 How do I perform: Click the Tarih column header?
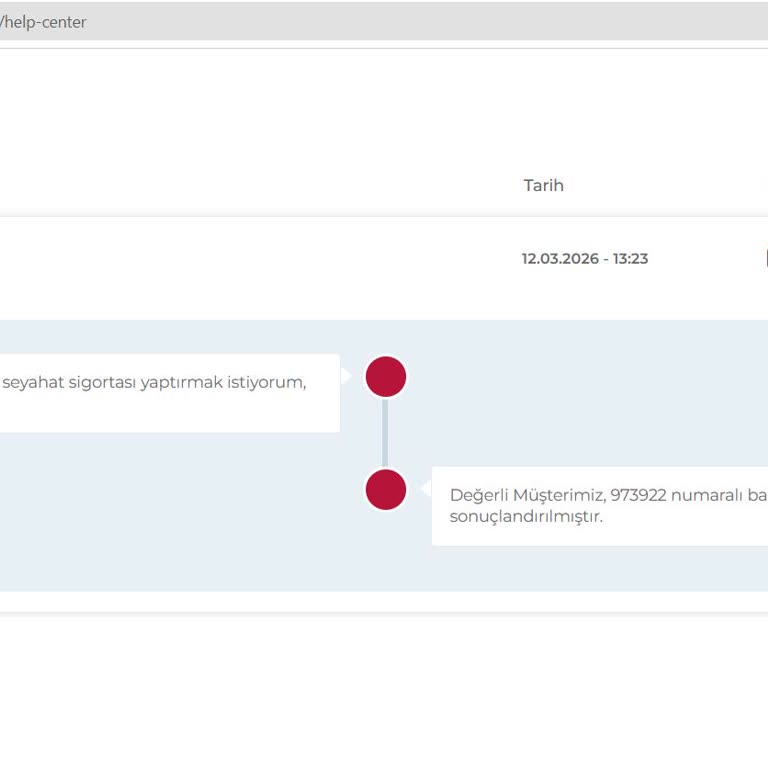coord(543,186)
